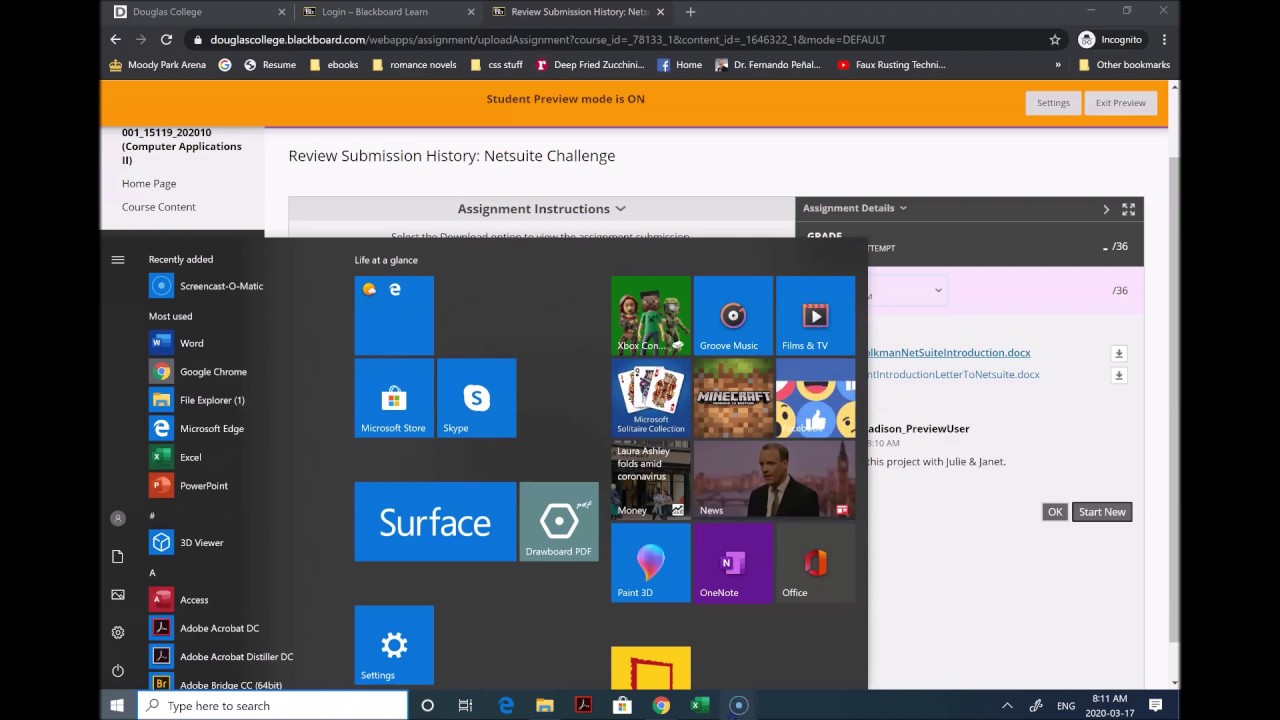Download the IntroductionLetterToNetsuite.docx file
This screenshot has width=1280, height=720.
click(1119, 375)
